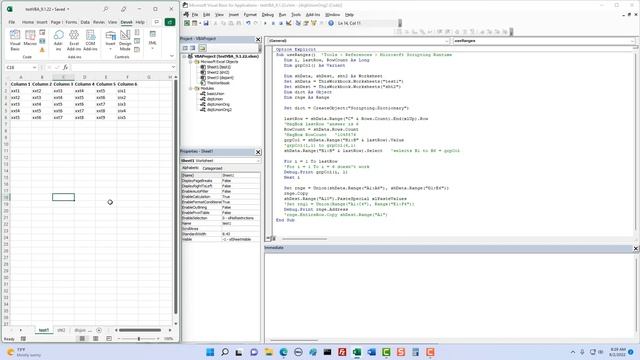Click View Microsoft Excel icon in VBA toolbar
Screen dimensions: 640x360
click(x=187, y=23)
